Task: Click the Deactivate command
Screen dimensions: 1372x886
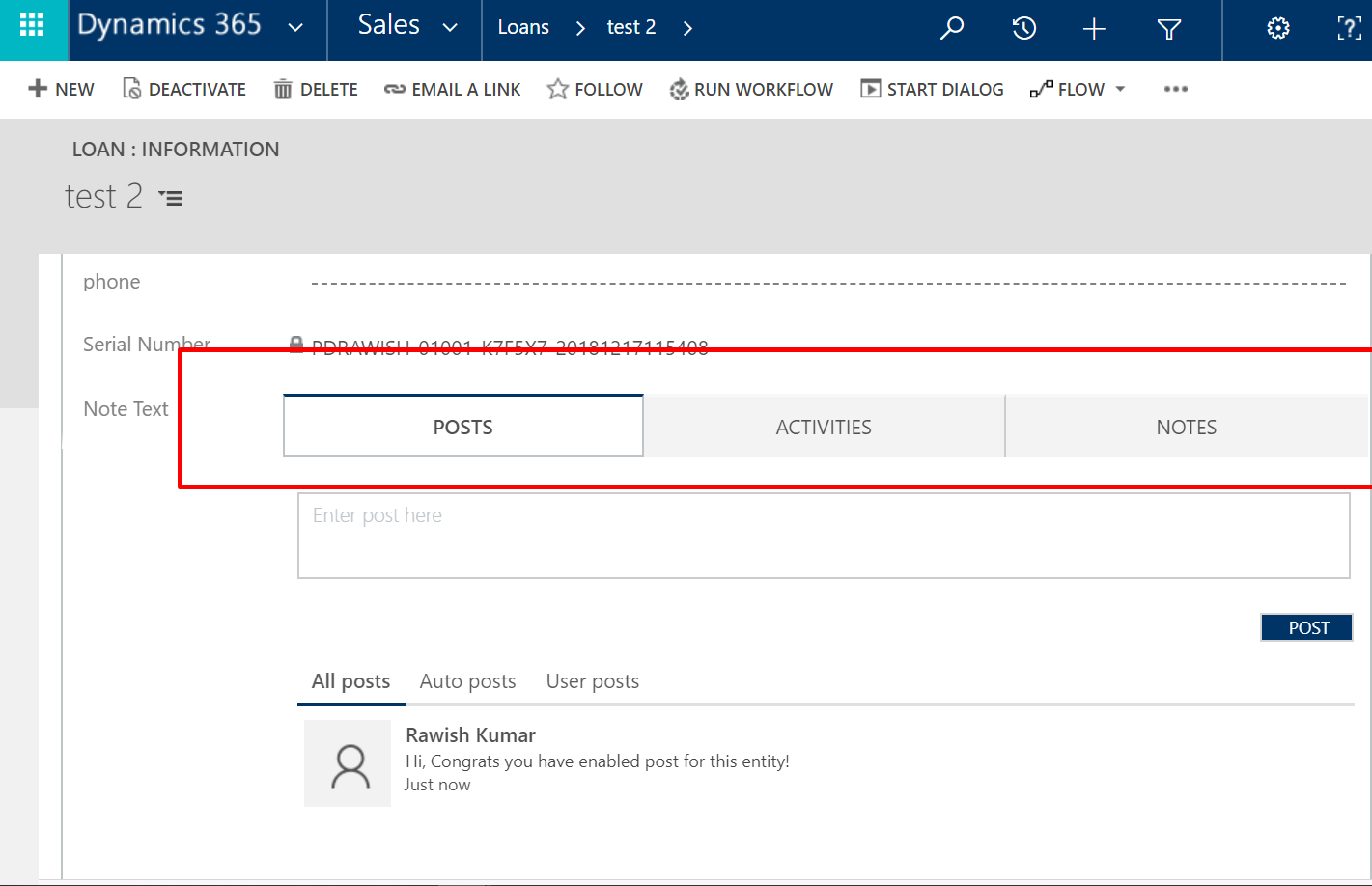Action: [184, 90]
